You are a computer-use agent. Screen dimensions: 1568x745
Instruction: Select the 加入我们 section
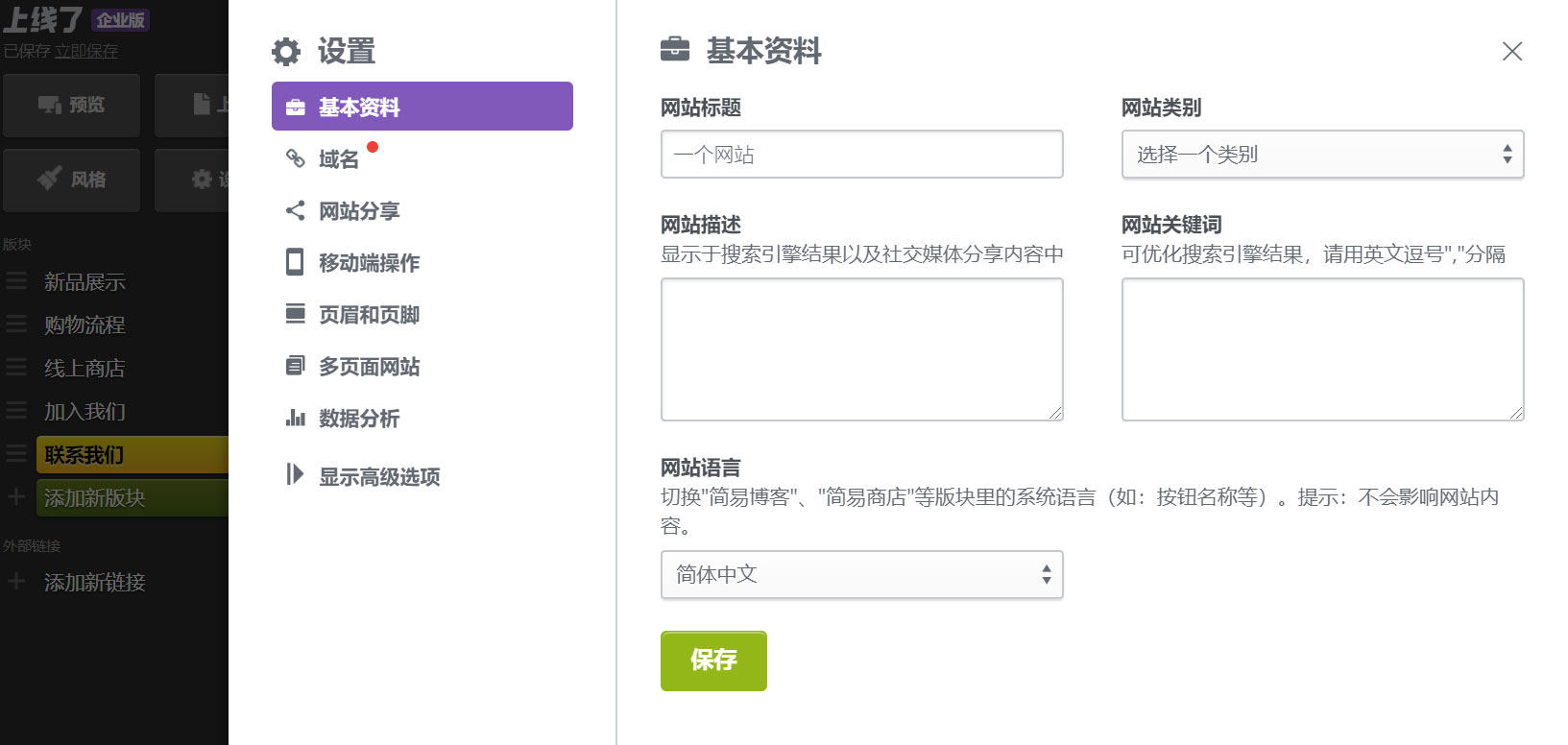tap(84, 412)
